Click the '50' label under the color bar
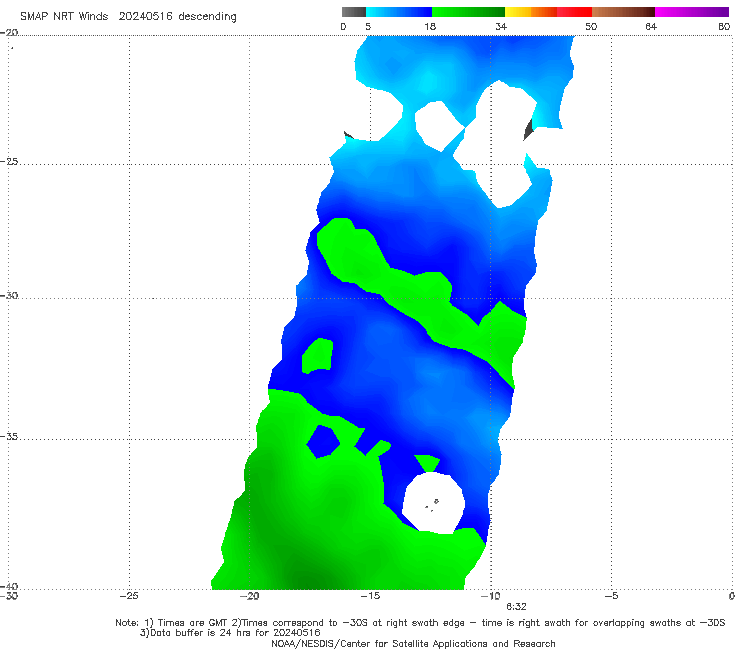 [x=591, y=26]
